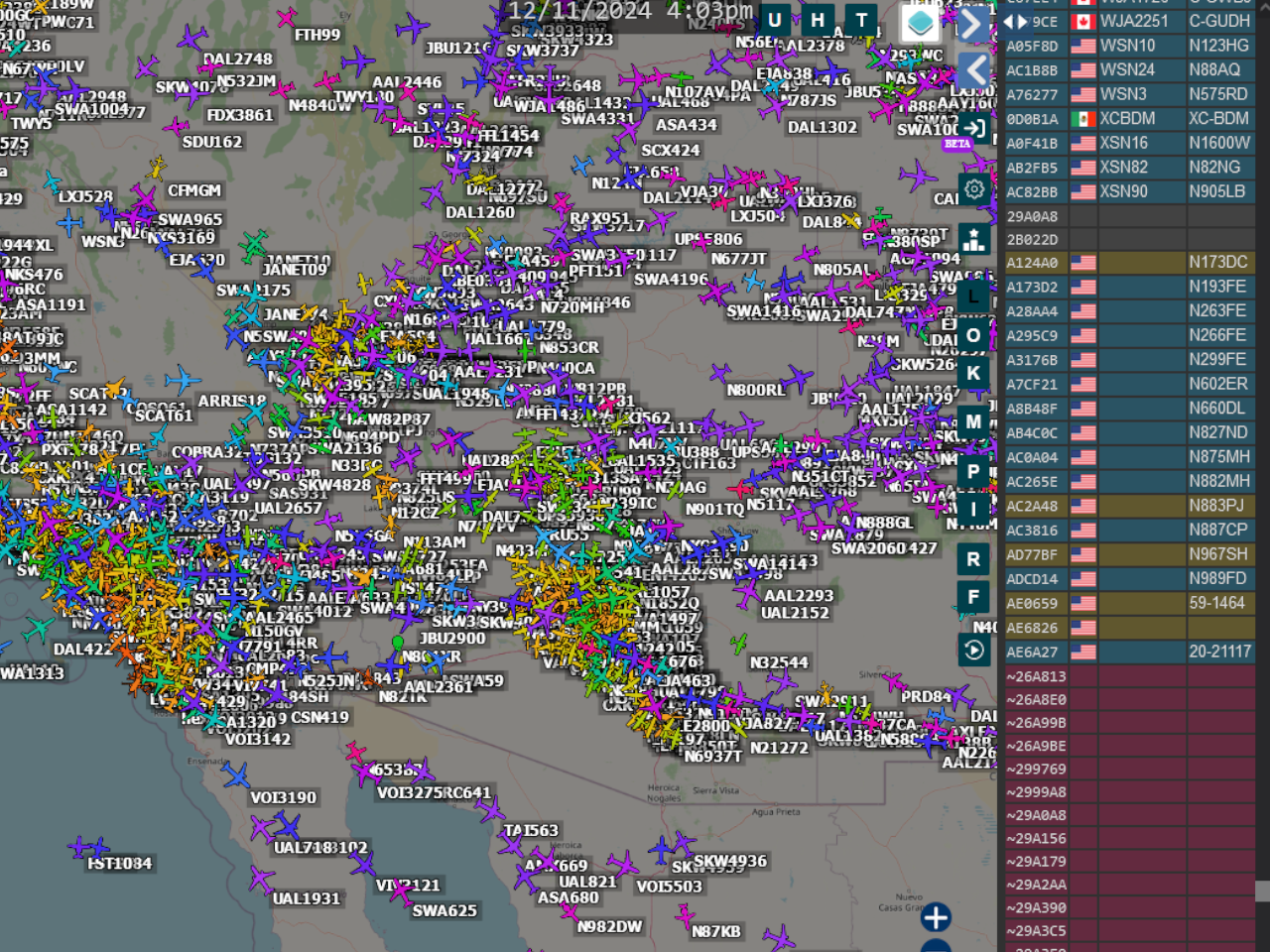Image resolution: width=1270 pixels, height=952 pixels.
Task: Click aircraft label DAL1302 on map
Action: 823,127
